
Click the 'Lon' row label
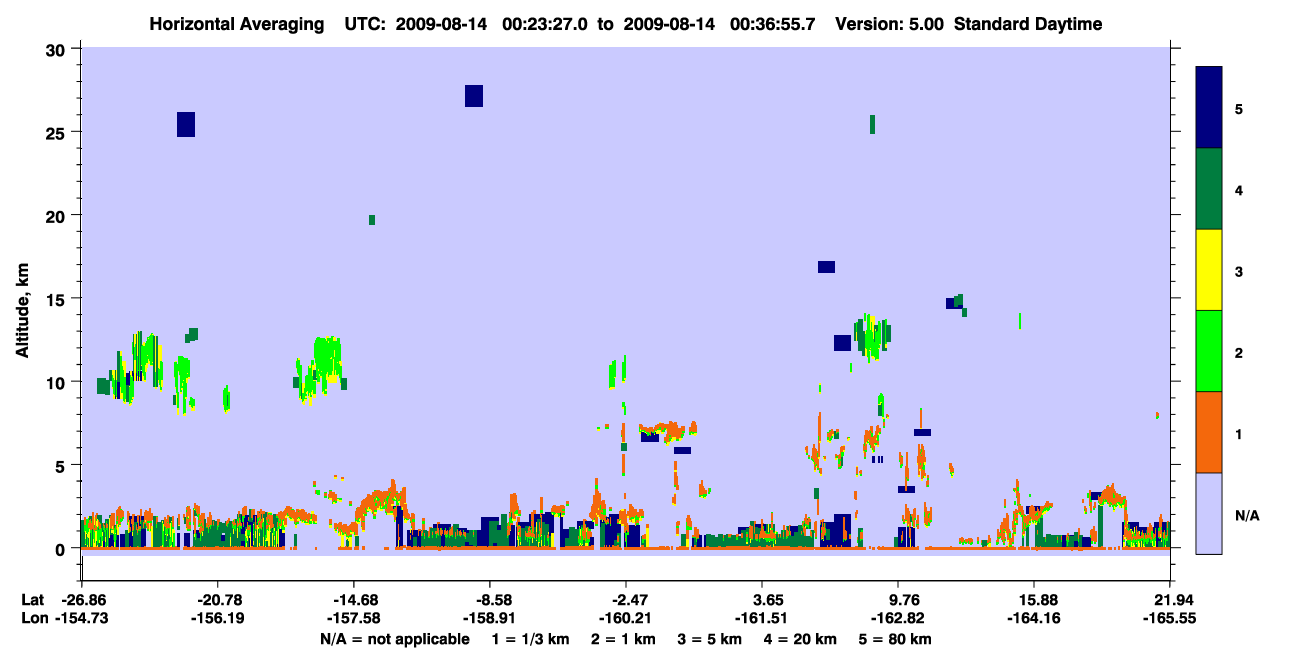coord(34,619)
